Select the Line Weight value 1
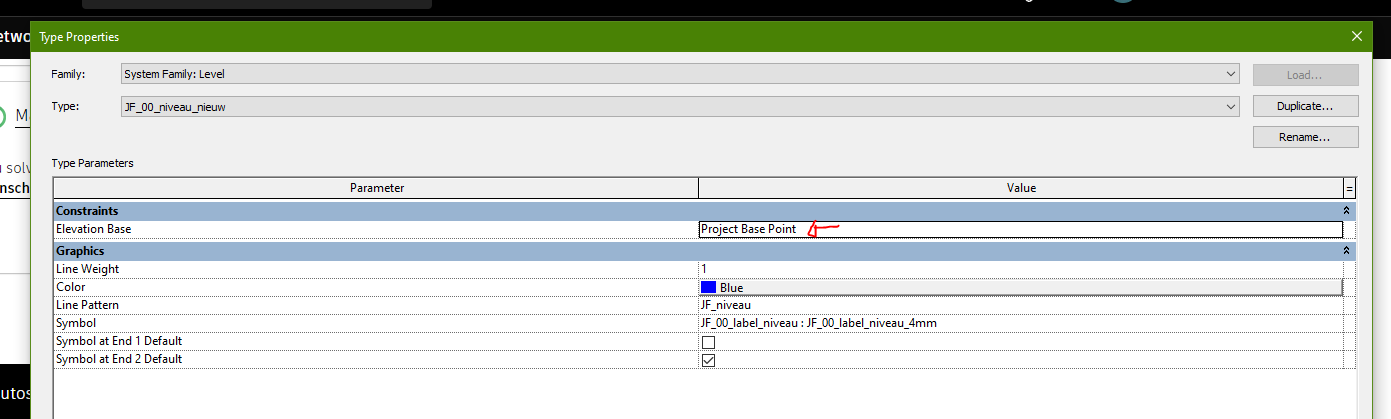The height and width of the screenshot is (419, 1391). tap(1020, 269)
